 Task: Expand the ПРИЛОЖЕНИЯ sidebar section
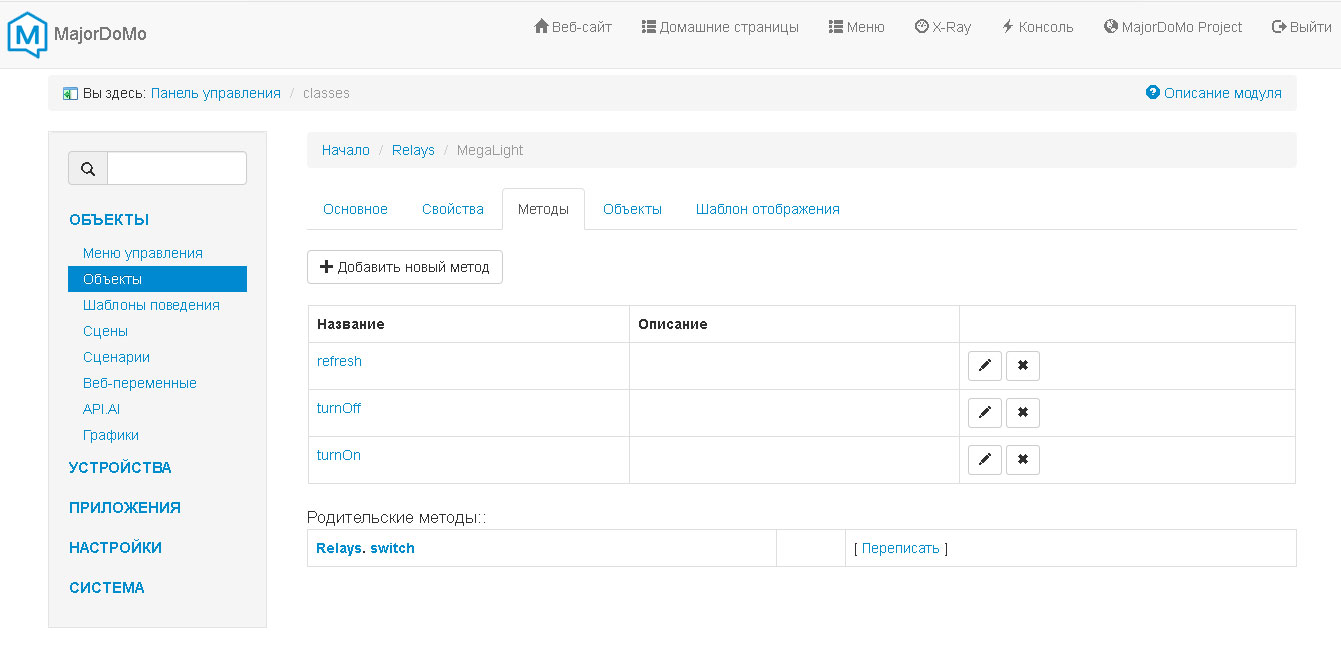[124, 507]
